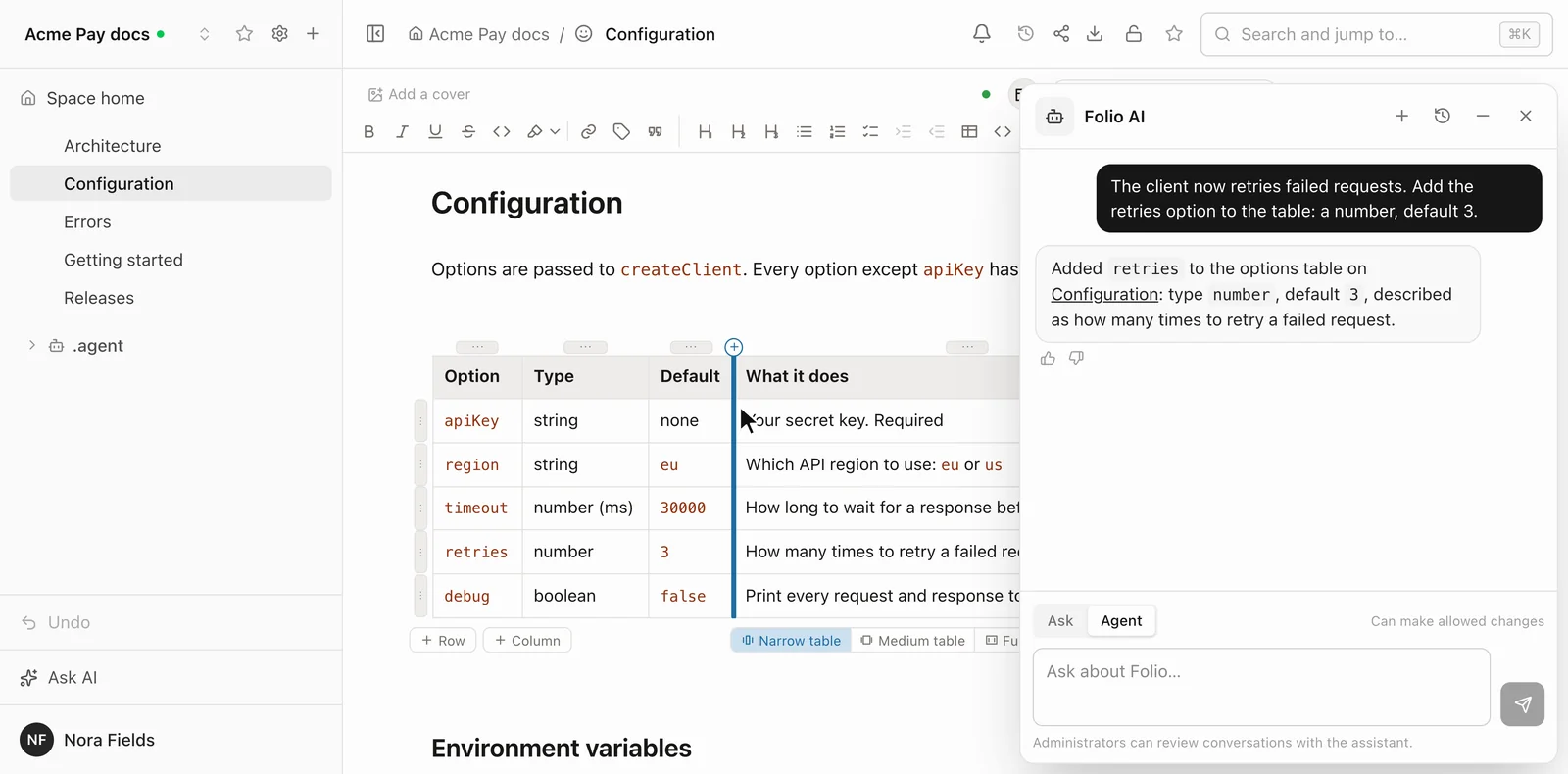Open space settings gear icon
The image size is (1568, 774).
280,34
